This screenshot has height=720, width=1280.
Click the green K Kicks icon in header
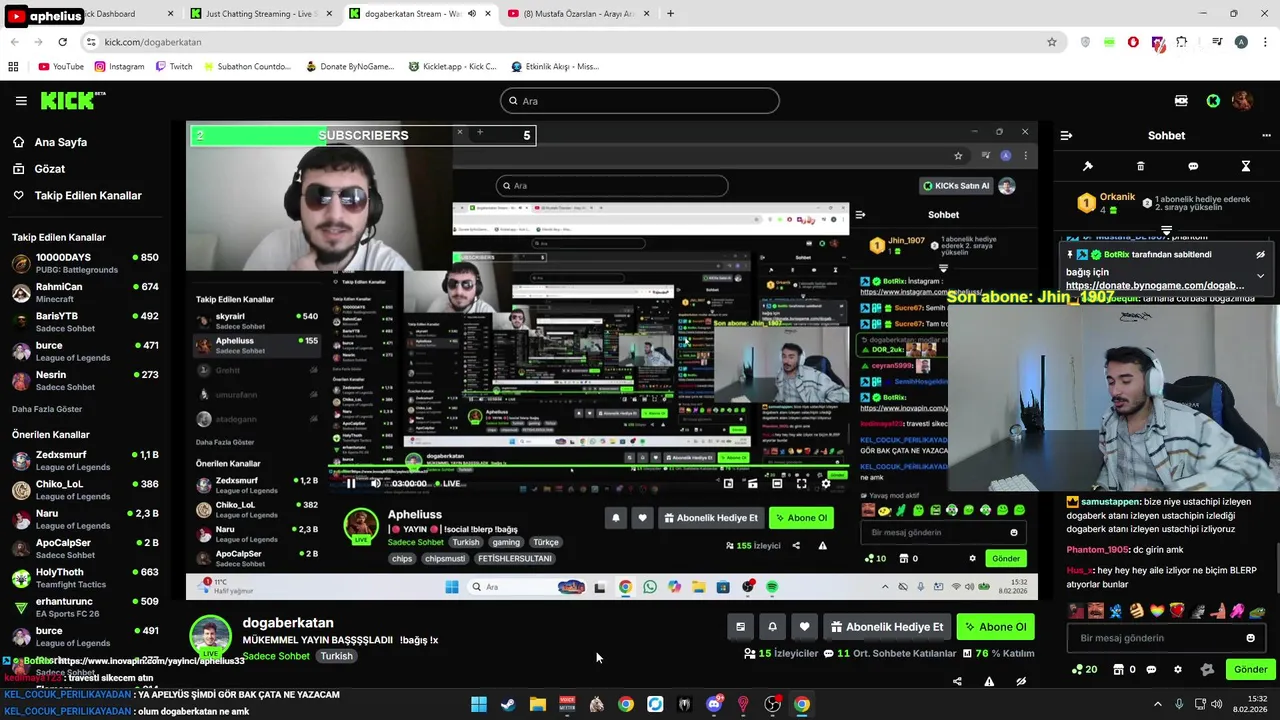(x=1213, y=100)
